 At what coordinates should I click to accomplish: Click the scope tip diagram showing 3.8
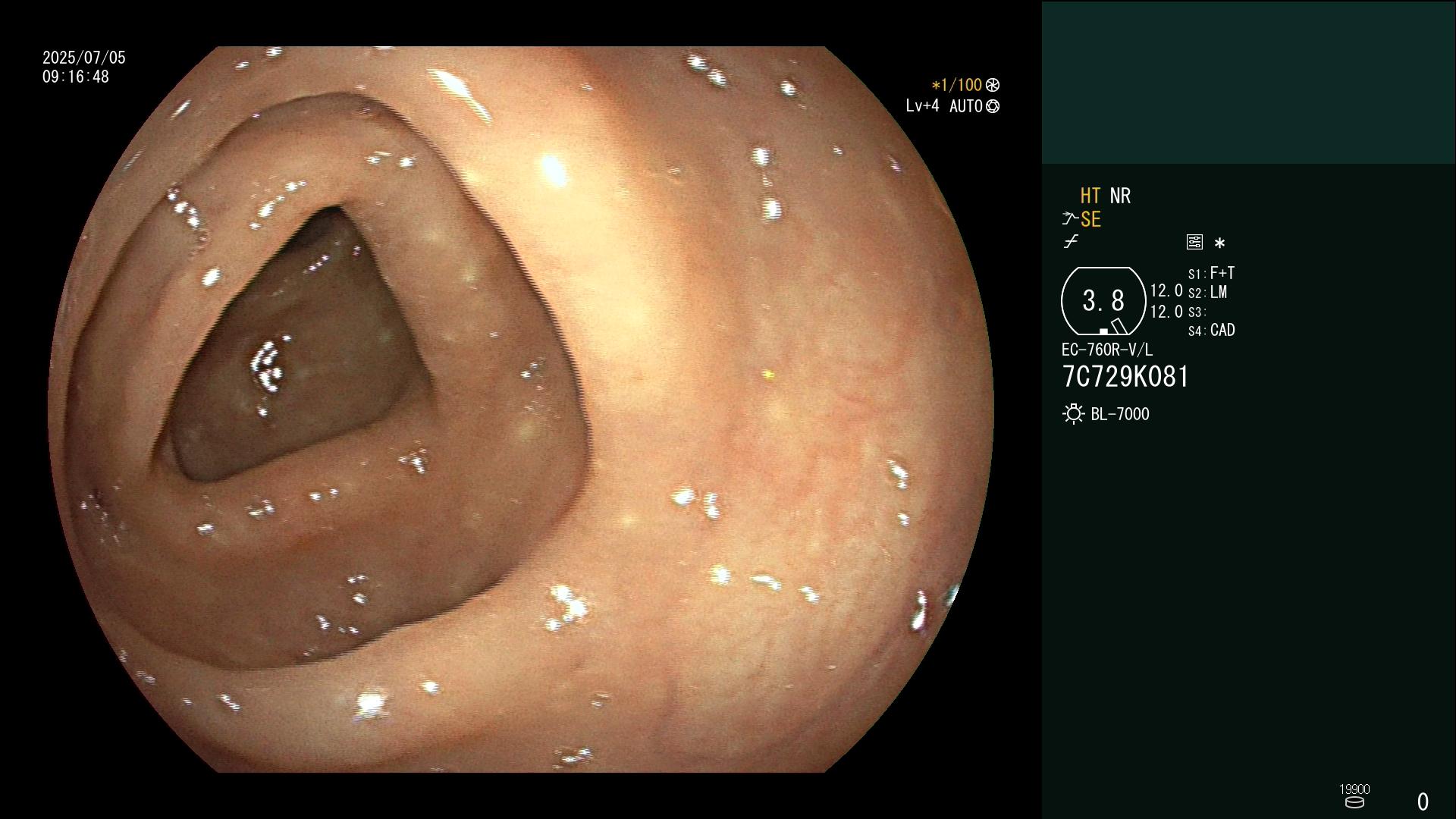(1103, 301)
